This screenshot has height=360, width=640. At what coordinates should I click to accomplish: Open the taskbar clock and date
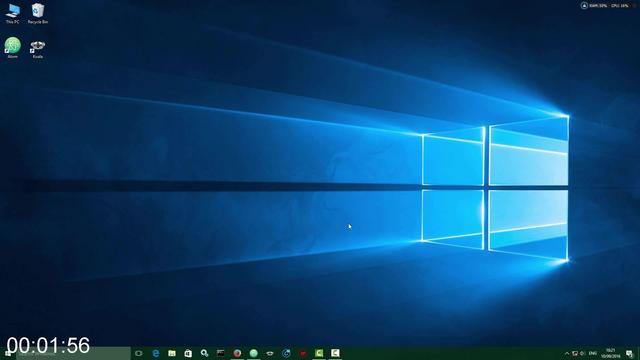611,353
